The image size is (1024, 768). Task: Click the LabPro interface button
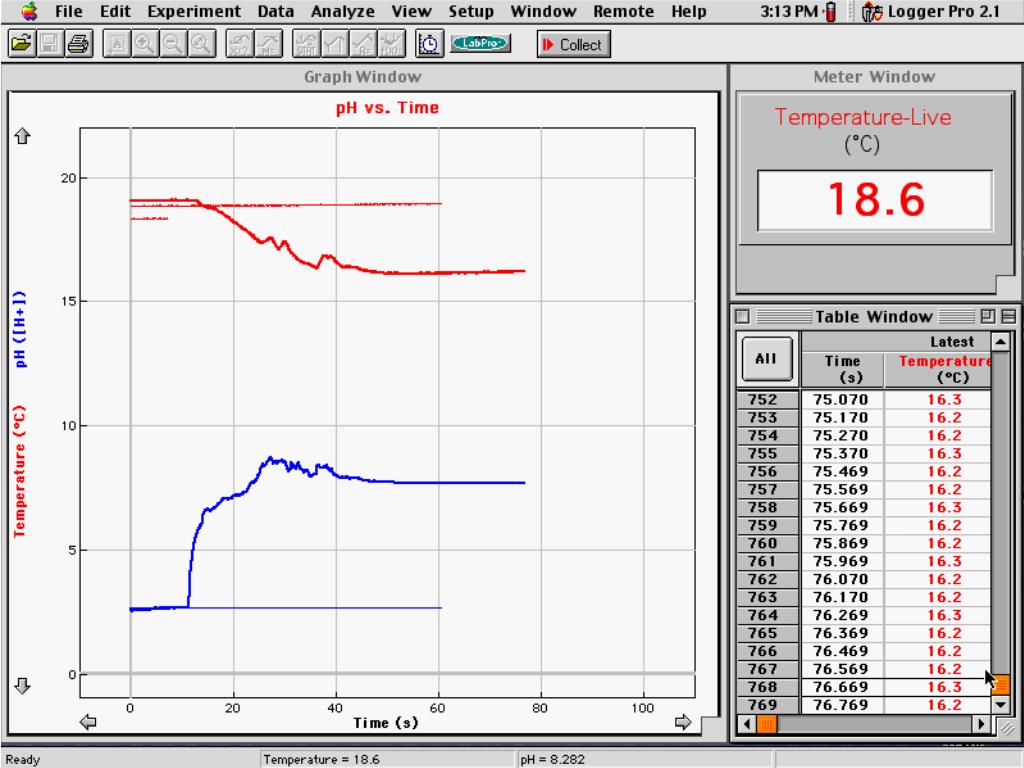481,43
